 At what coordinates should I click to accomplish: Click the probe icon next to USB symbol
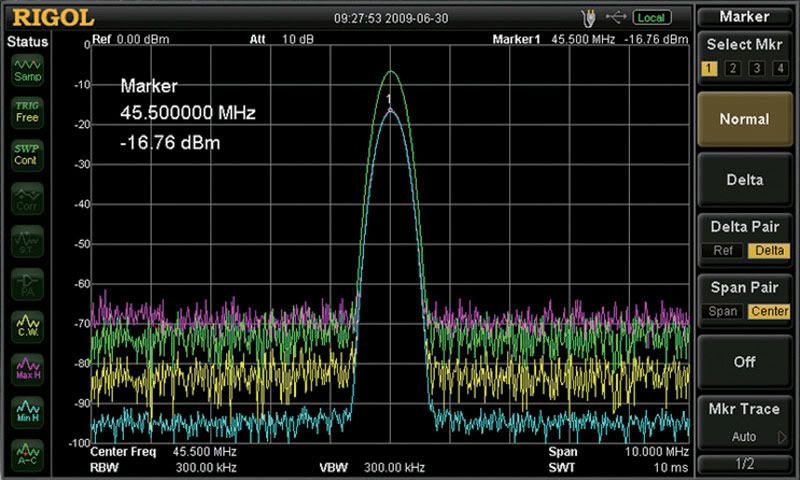[x=588, y=18]
